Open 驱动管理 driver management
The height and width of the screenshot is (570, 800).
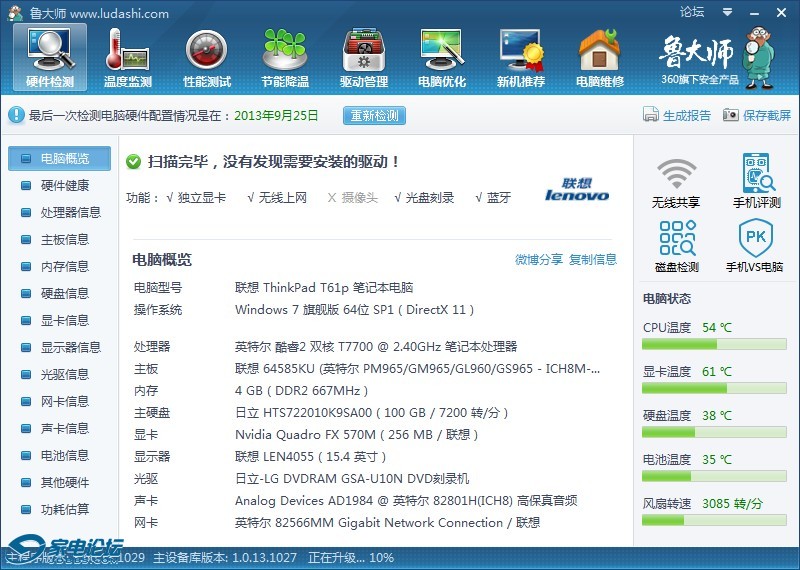[363, 56]
